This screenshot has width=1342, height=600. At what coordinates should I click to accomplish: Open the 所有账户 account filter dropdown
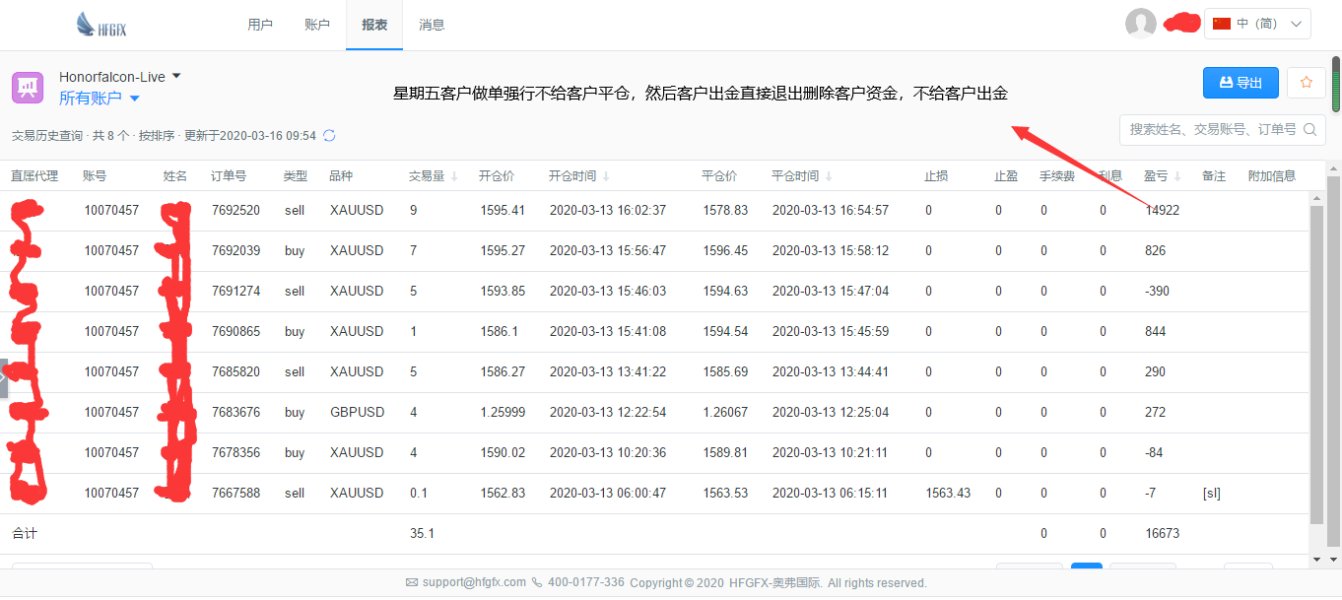134,98
